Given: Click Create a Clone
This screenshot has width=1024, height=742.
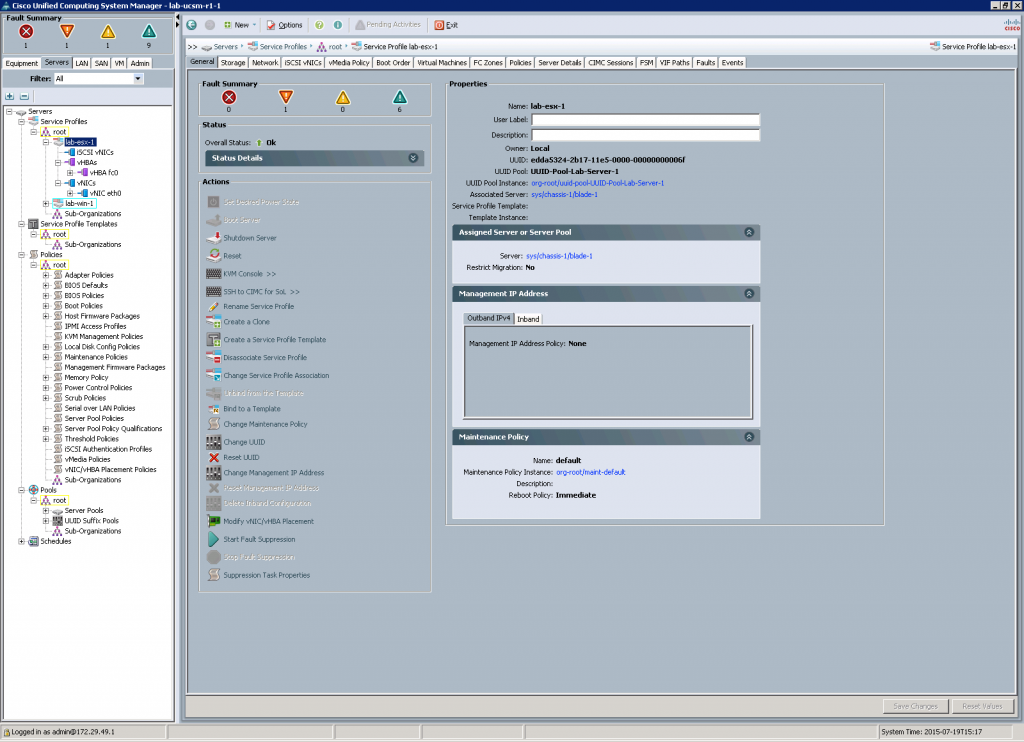Looking at the screenshot, I should click(x=246, y=322).
